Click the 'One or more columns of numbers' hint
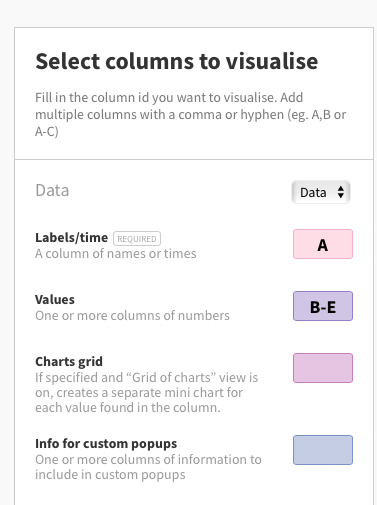377x505 pixels. coord(132,316)
